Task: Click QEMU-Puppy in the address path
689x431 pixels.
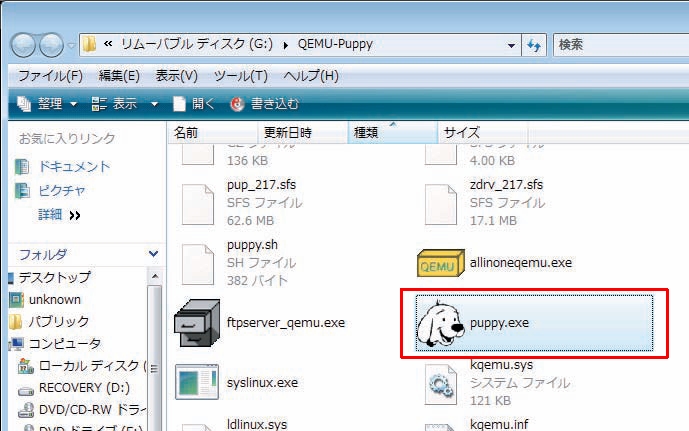Action: 335,44
